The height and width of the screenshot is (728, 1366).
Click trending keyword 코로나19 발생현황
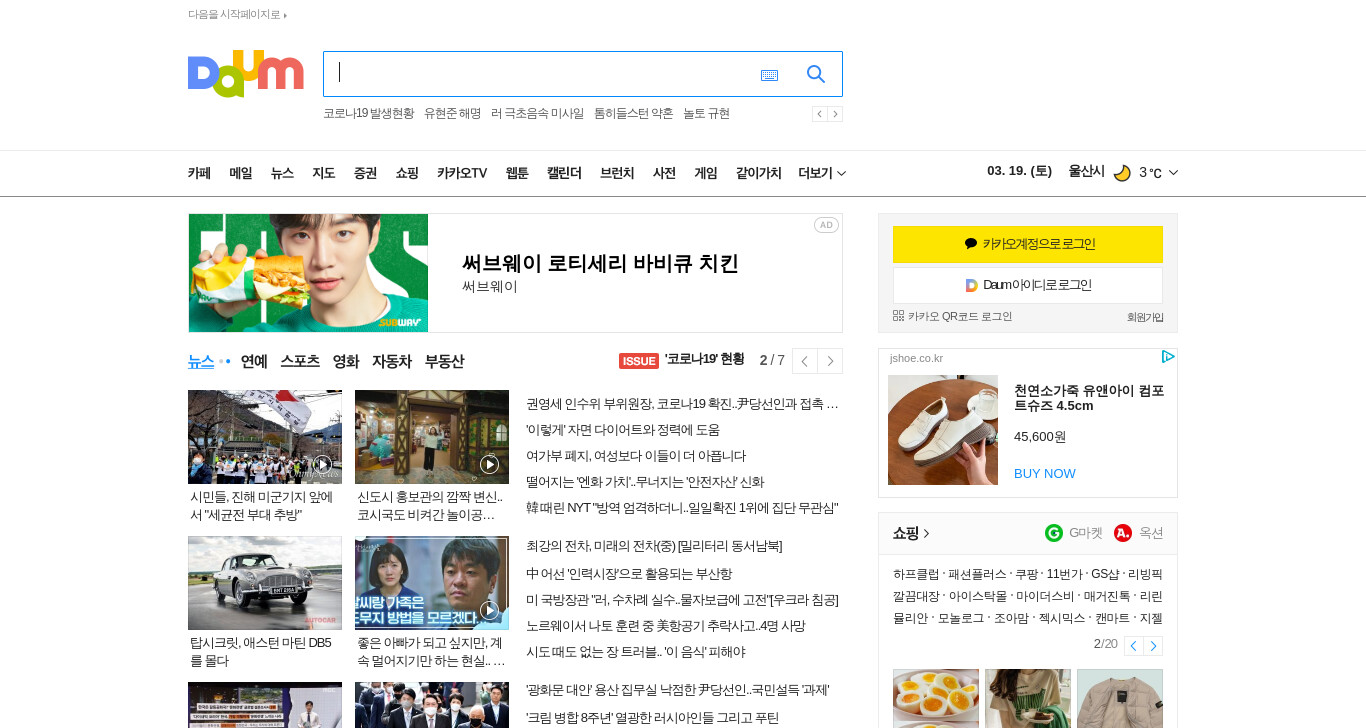[x=368, y=114]
